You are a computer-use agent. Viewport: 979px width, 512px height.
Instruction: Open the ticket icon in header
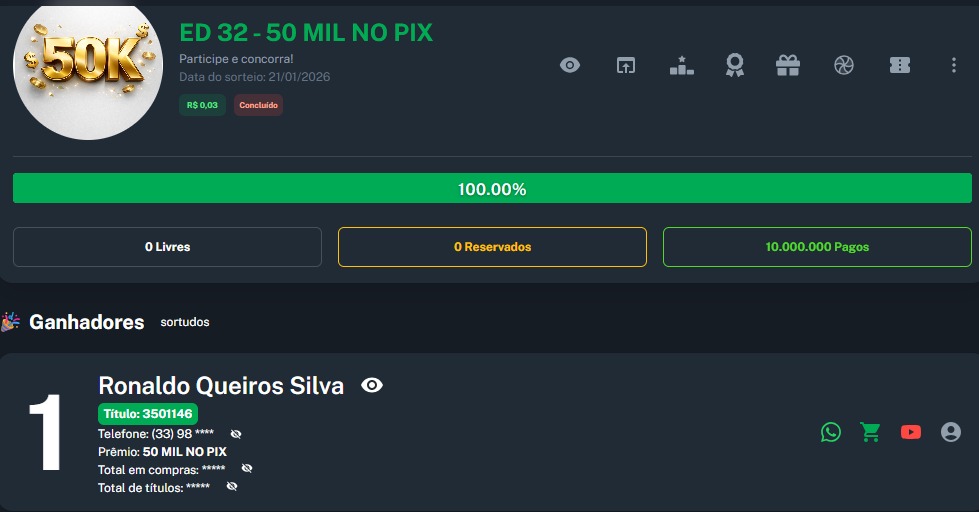point(900,66)
